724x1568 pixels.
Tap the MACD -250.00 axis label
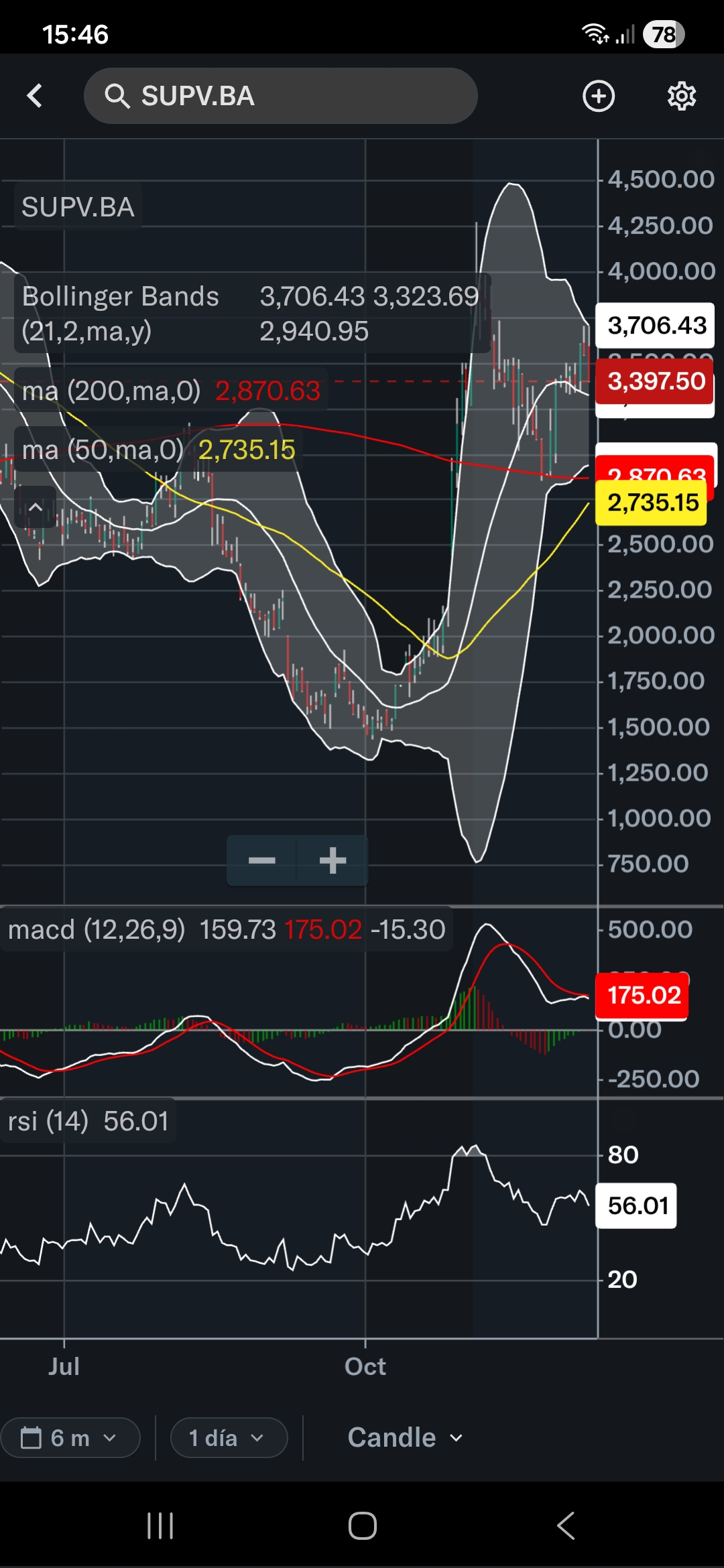[x=653, y=1079]
